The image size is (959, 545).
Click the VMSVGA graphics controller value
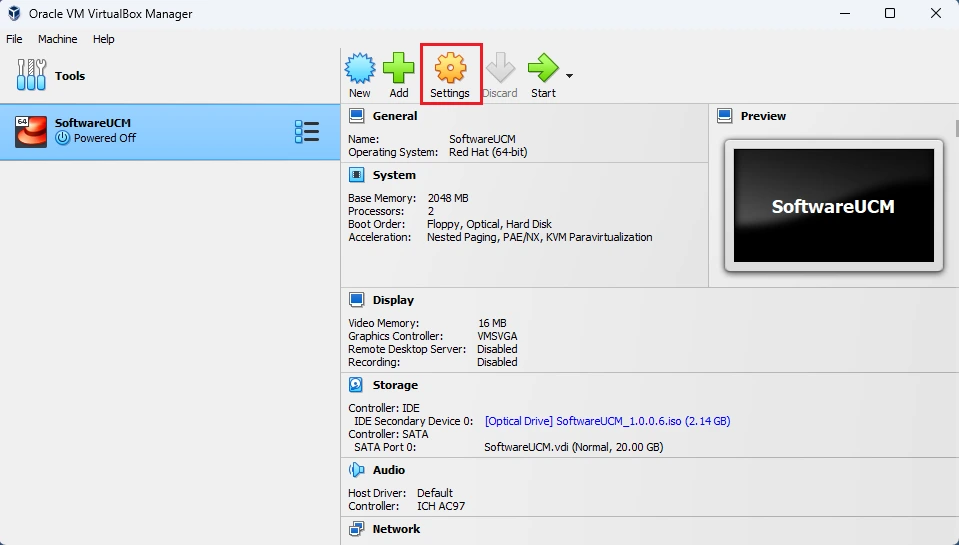[x=497, y=336]
